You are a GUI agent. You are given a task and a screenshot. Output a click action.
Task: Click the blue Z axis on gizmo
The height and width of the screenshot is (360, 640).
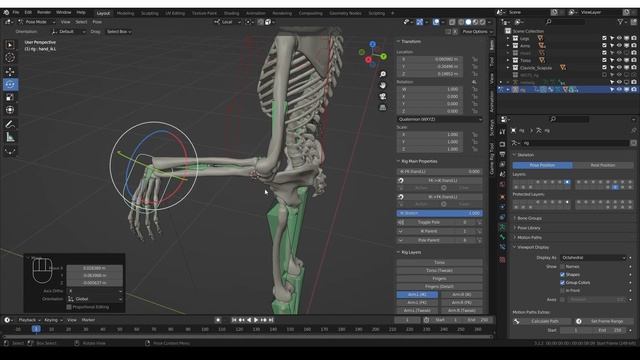(372, 44)
